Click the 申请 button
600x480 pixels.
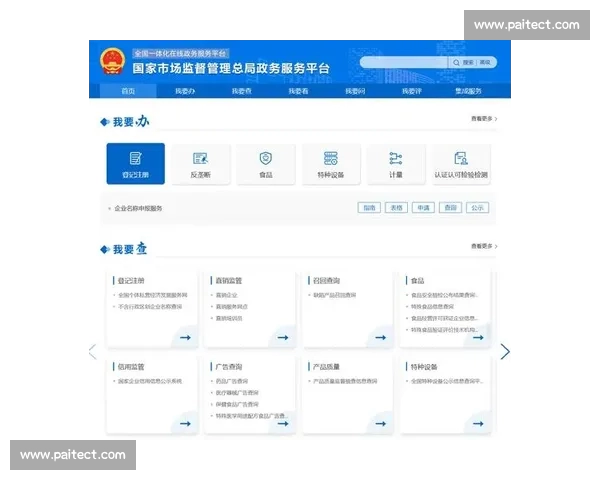[423, 208]
